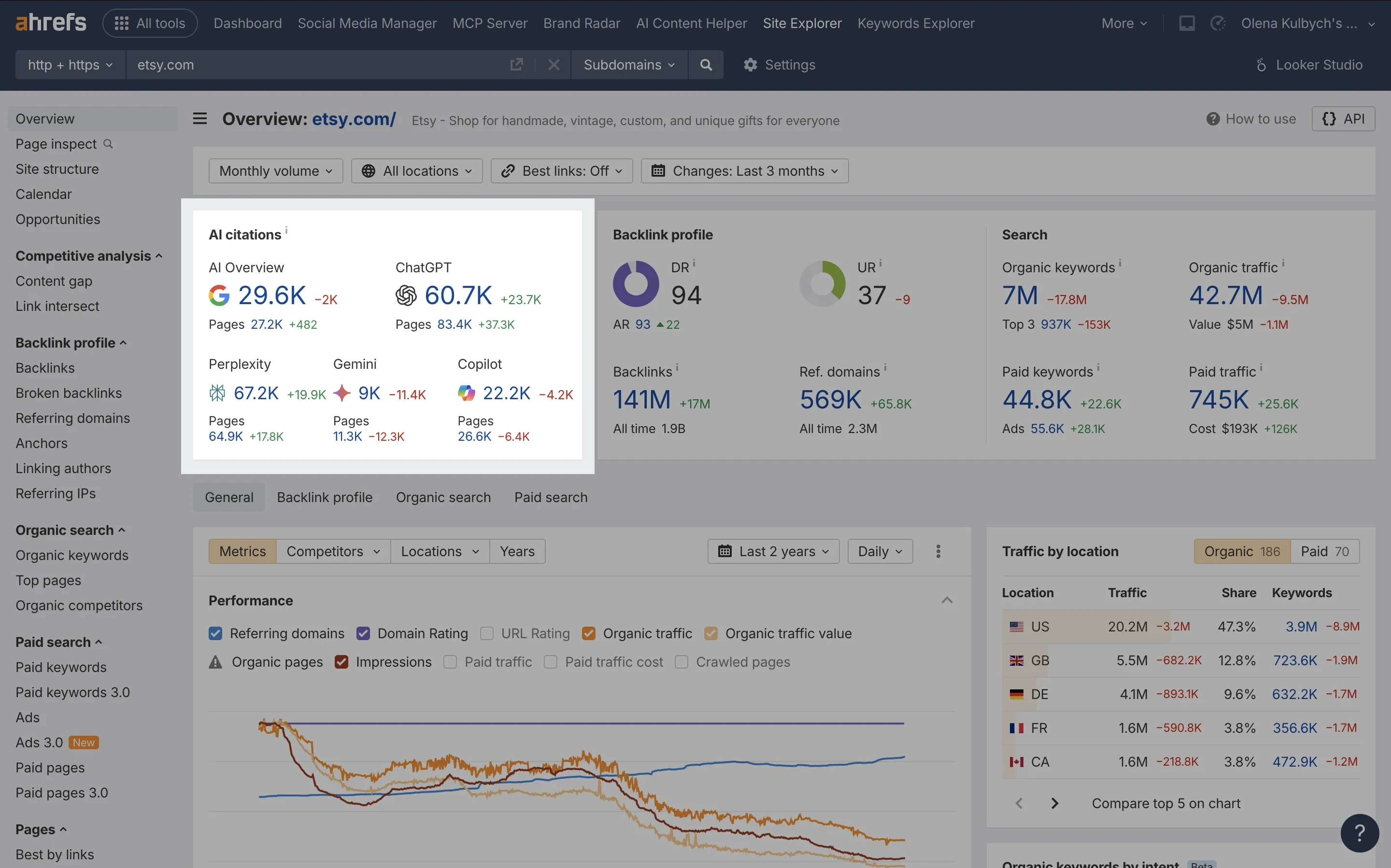
Task: Open the report list via hamburger icon
Action: coord(199,118)
